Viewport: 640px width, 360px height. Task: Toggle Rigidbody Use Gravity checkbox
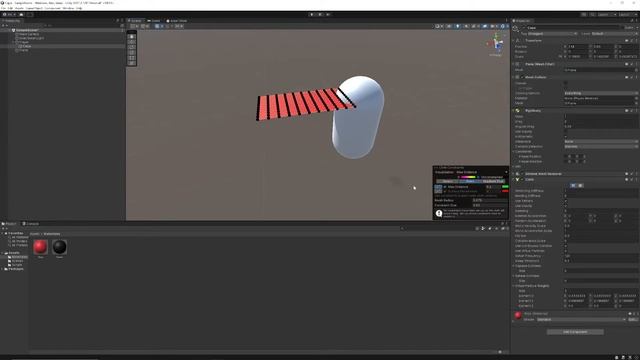(566, 131)
